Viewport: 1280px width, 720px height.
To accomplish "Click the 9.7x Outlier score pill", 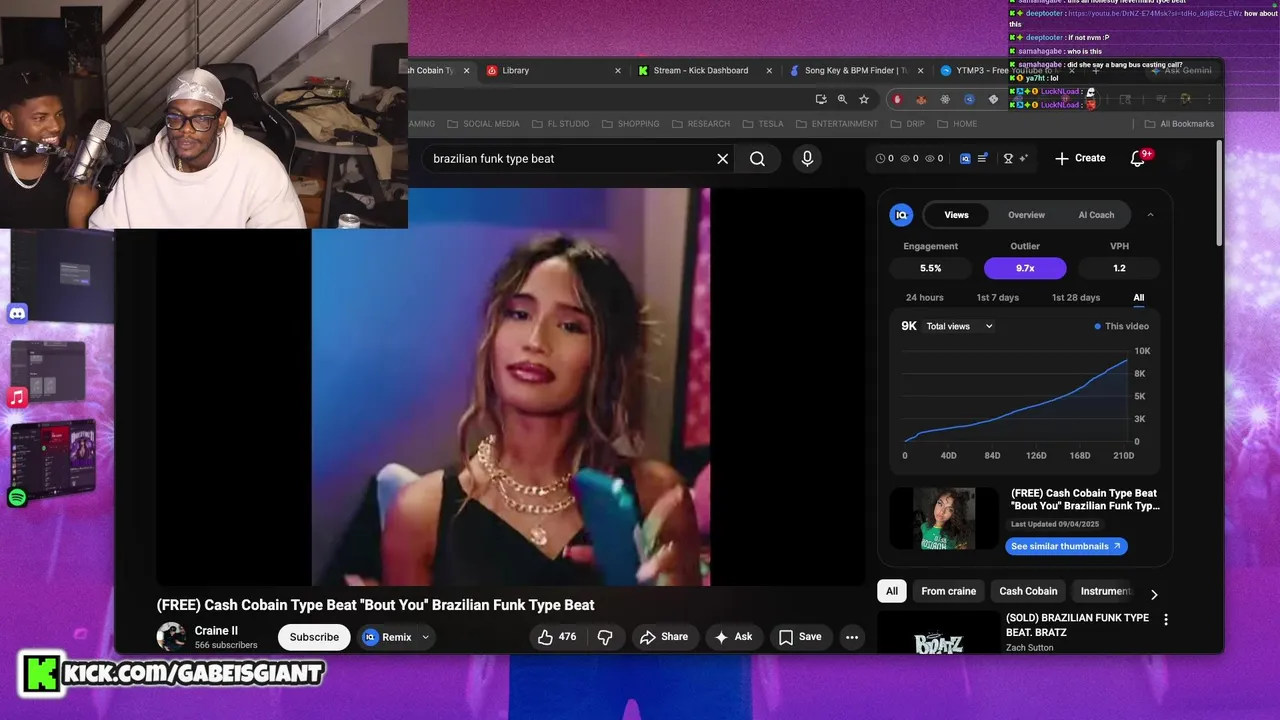I will tap(1025, 268).
